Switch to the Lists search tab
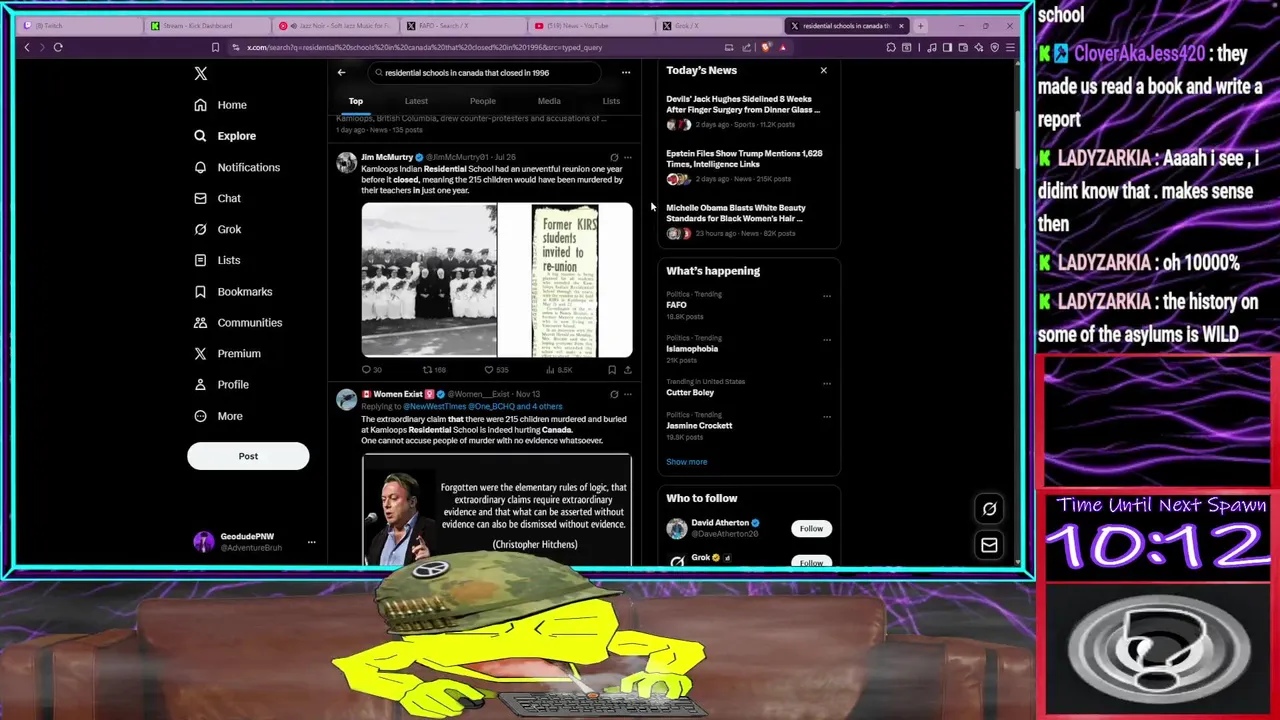 tap(611, 101)
